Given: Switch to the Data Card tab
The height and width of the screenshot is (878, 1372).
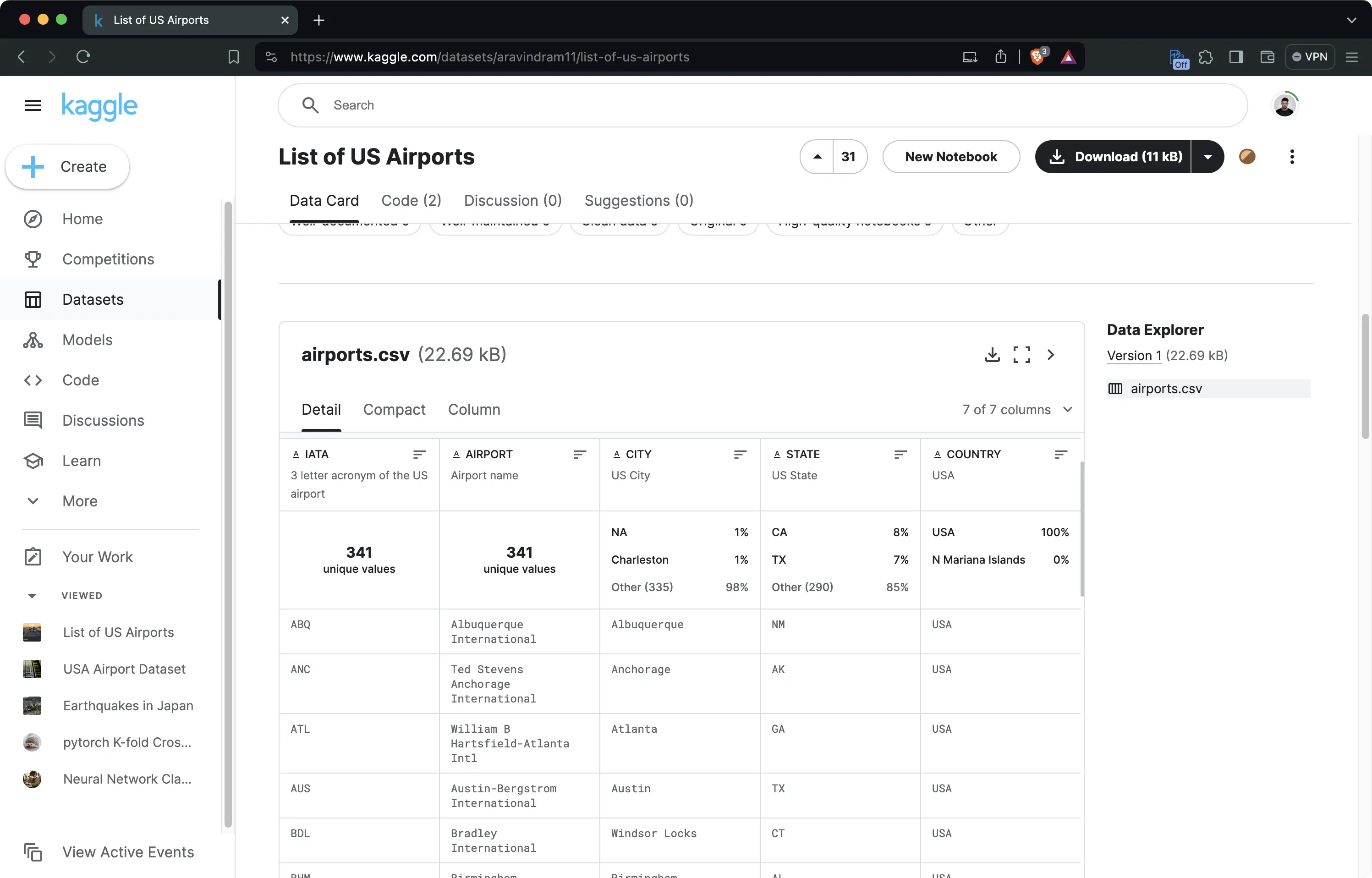Looking at the screenshot, I should point(324,201).
